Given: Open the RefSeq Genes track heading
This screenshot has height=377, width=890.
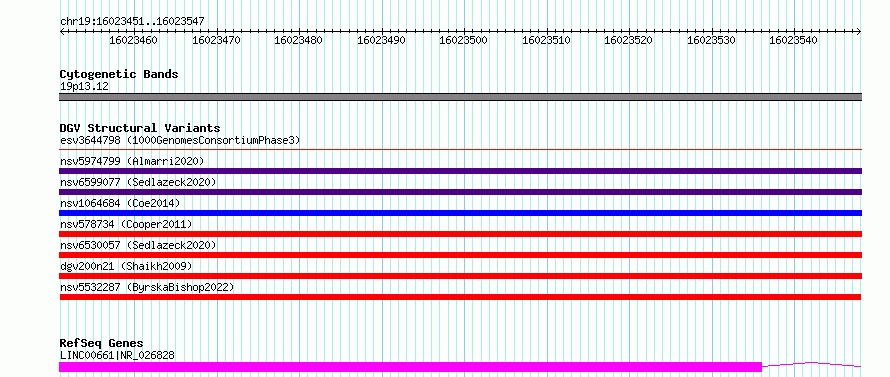Looking at the screenshot, I should [x=101, y=344].
